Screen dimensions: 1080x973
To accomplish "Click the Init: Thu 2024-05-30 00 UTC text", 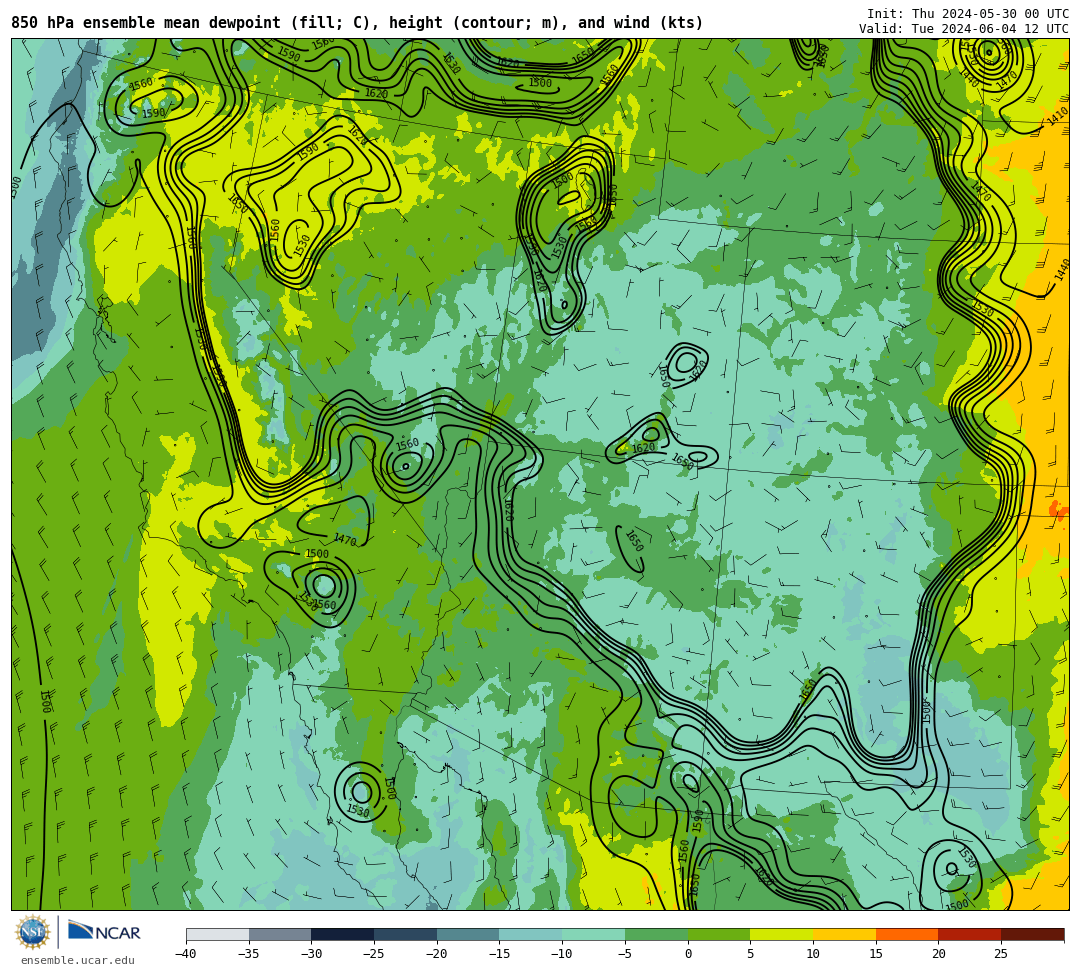I will pyautogui.click(x=968, y=14).
